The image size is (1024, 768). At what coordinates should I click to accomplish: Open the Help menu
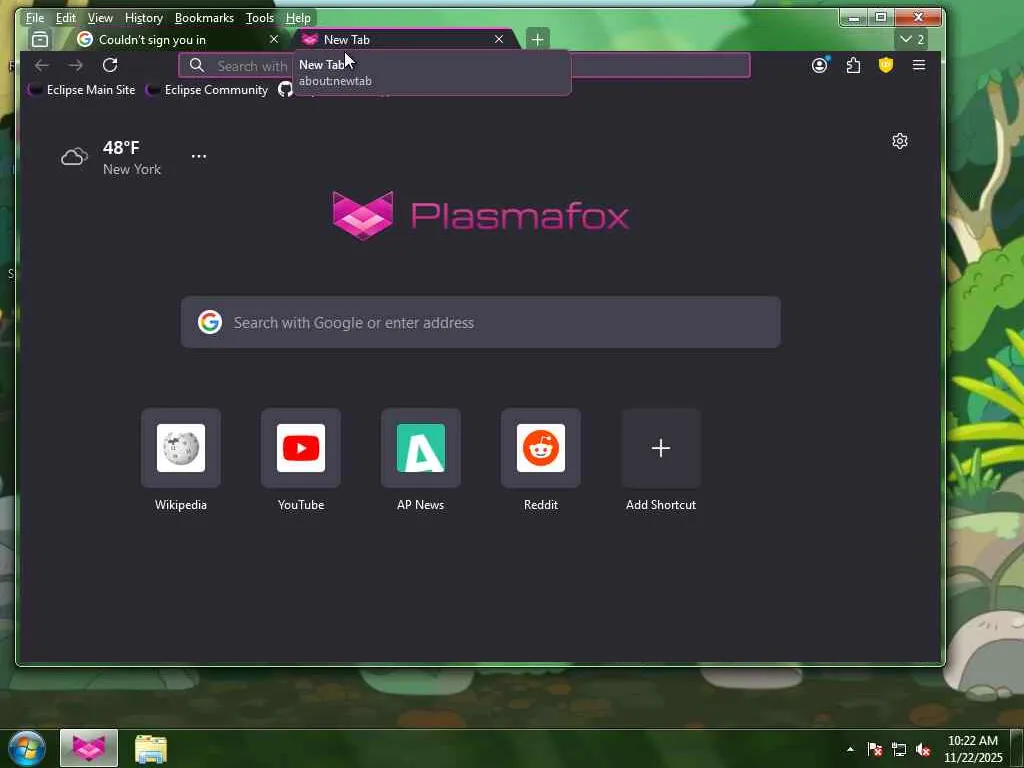click(x=298, y=18)
